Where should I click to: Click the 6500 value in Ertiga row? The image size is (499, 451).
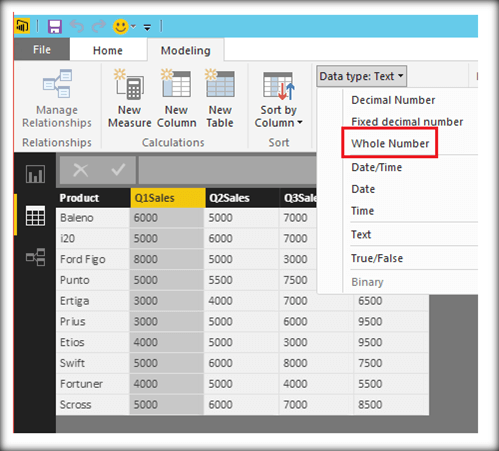click(x=391, y=301)
